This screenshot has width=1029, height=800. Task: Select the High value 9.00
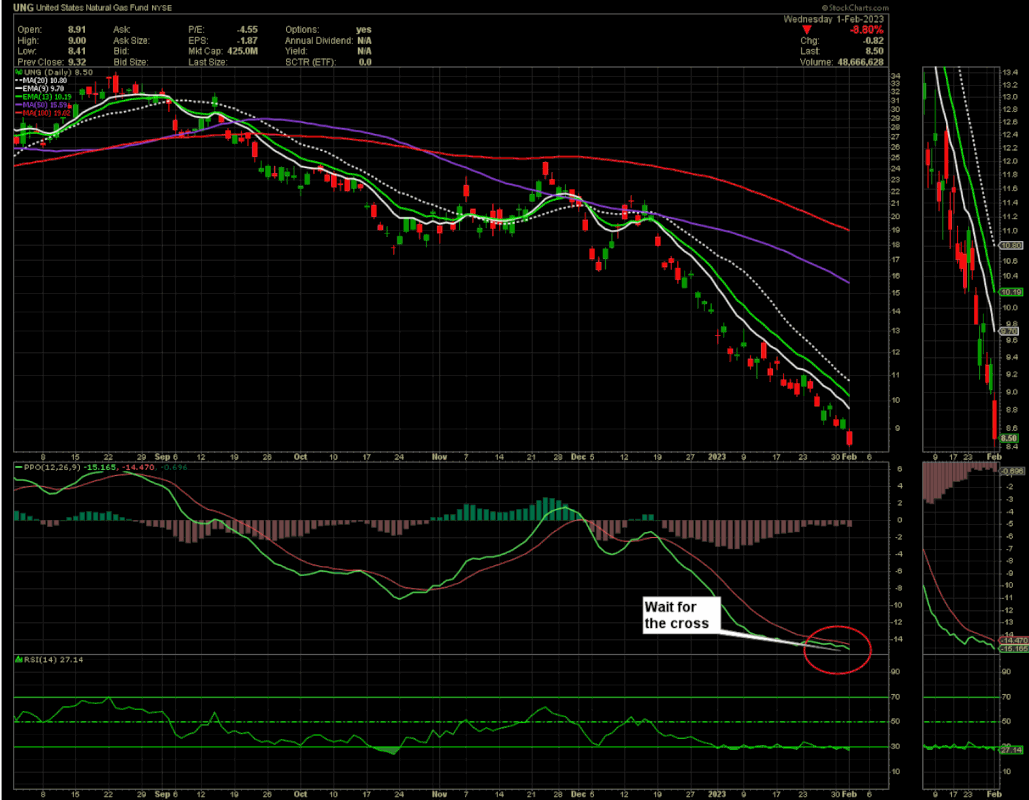click(x=77, y=40)
